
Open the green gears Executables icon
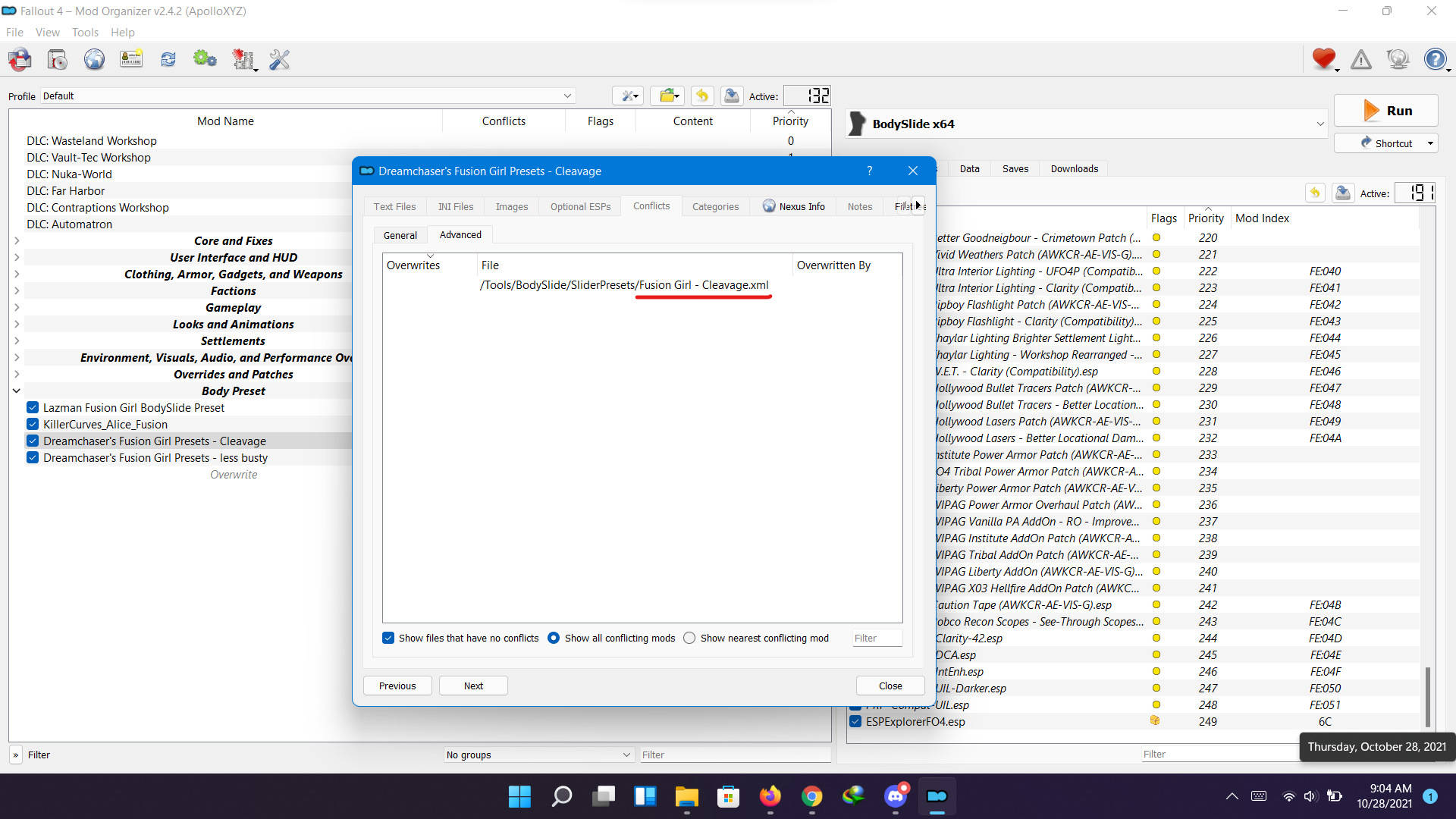pos(205,59)
